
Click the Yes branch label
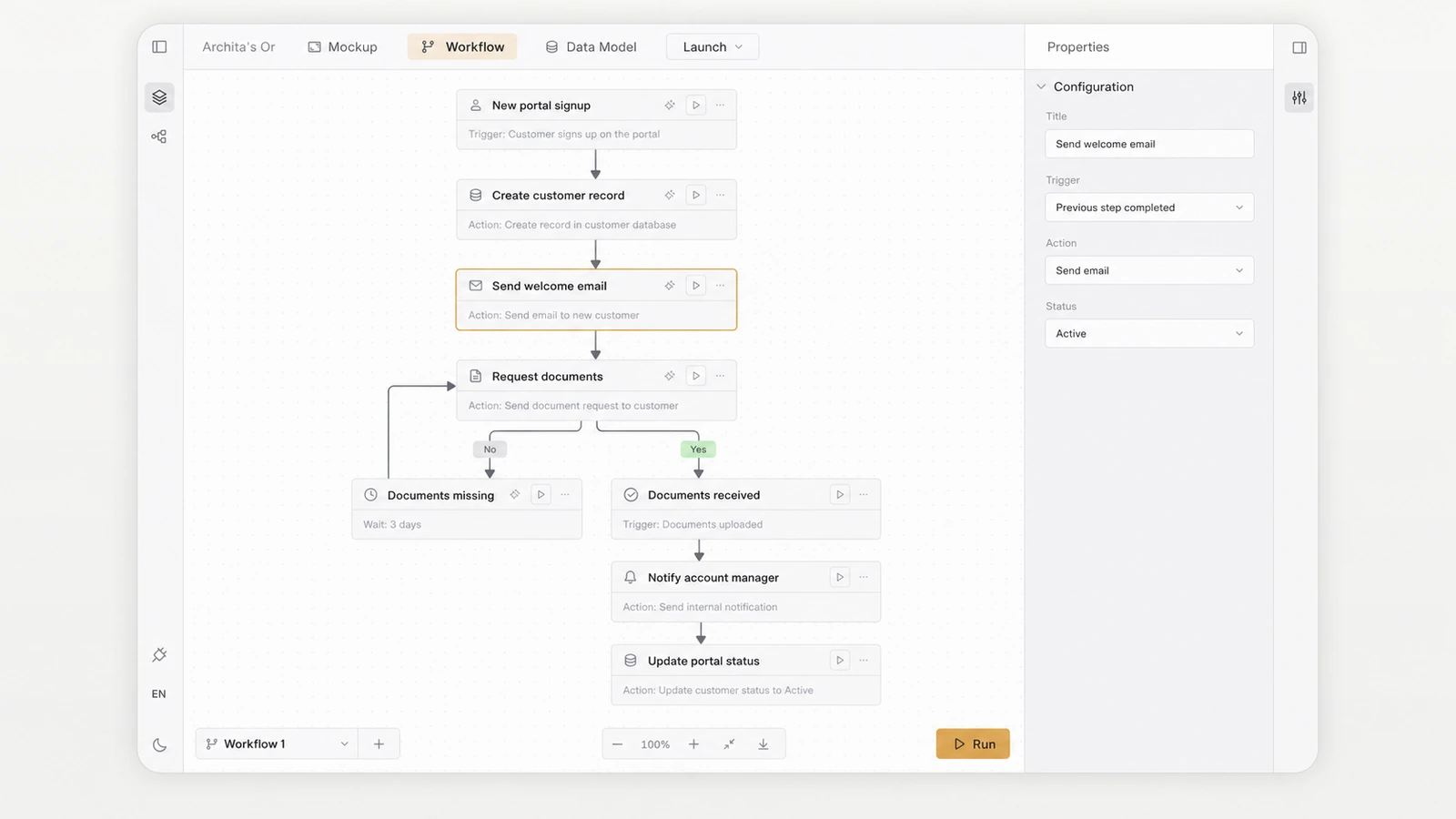(698, 450)
